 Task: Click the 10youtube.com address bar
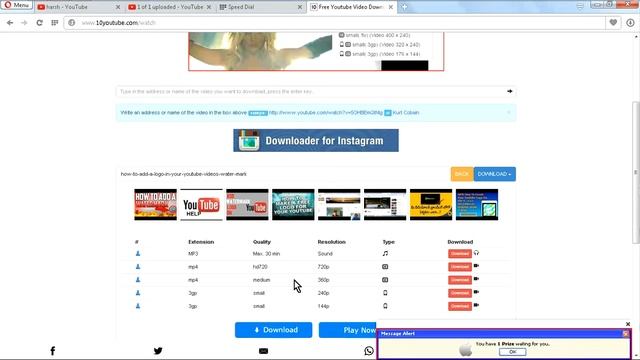click(x=335, y=23)
